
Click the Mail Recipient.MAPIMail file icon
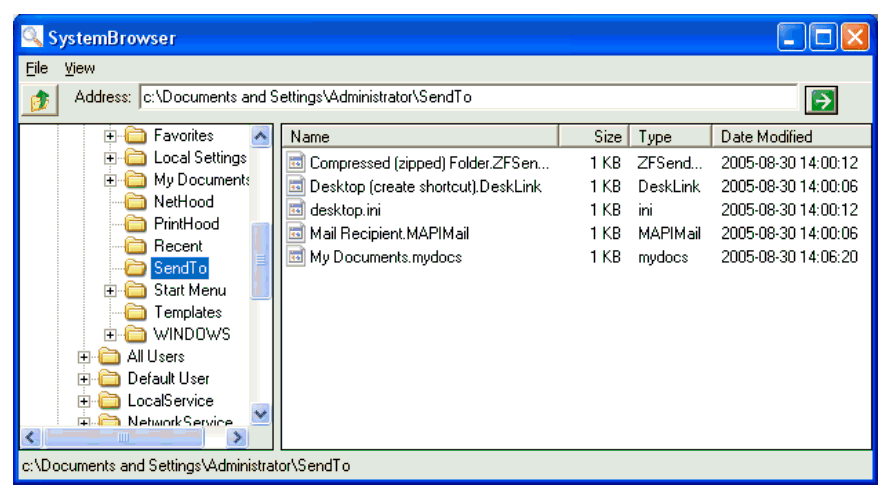point(295,233)
